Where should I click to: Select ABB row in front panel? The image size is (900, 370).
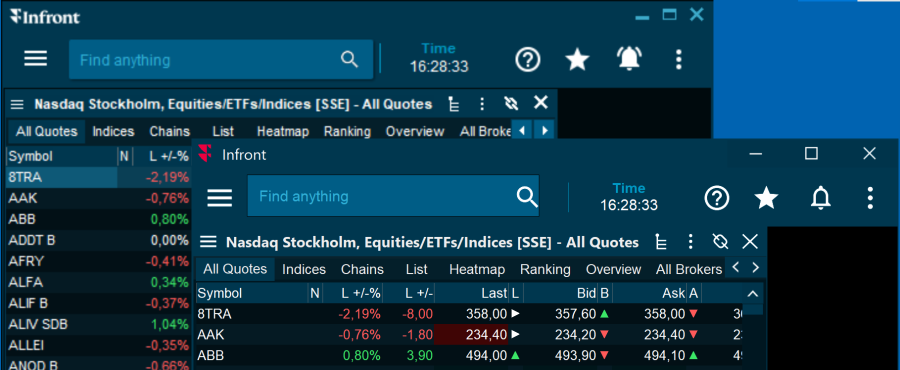(x=469, y=356)
